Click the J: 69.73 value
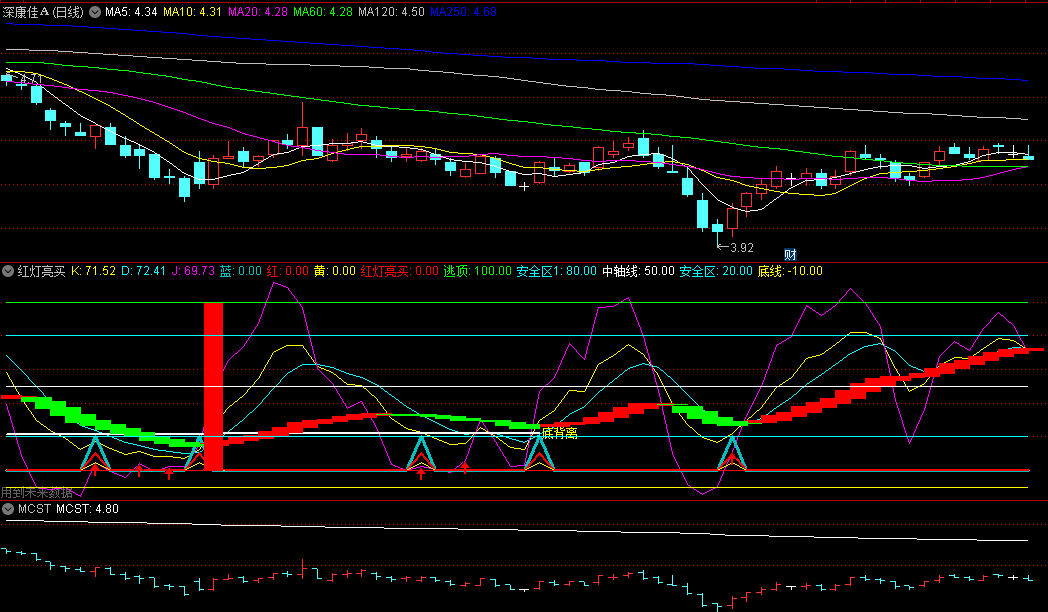 point(193,271)
